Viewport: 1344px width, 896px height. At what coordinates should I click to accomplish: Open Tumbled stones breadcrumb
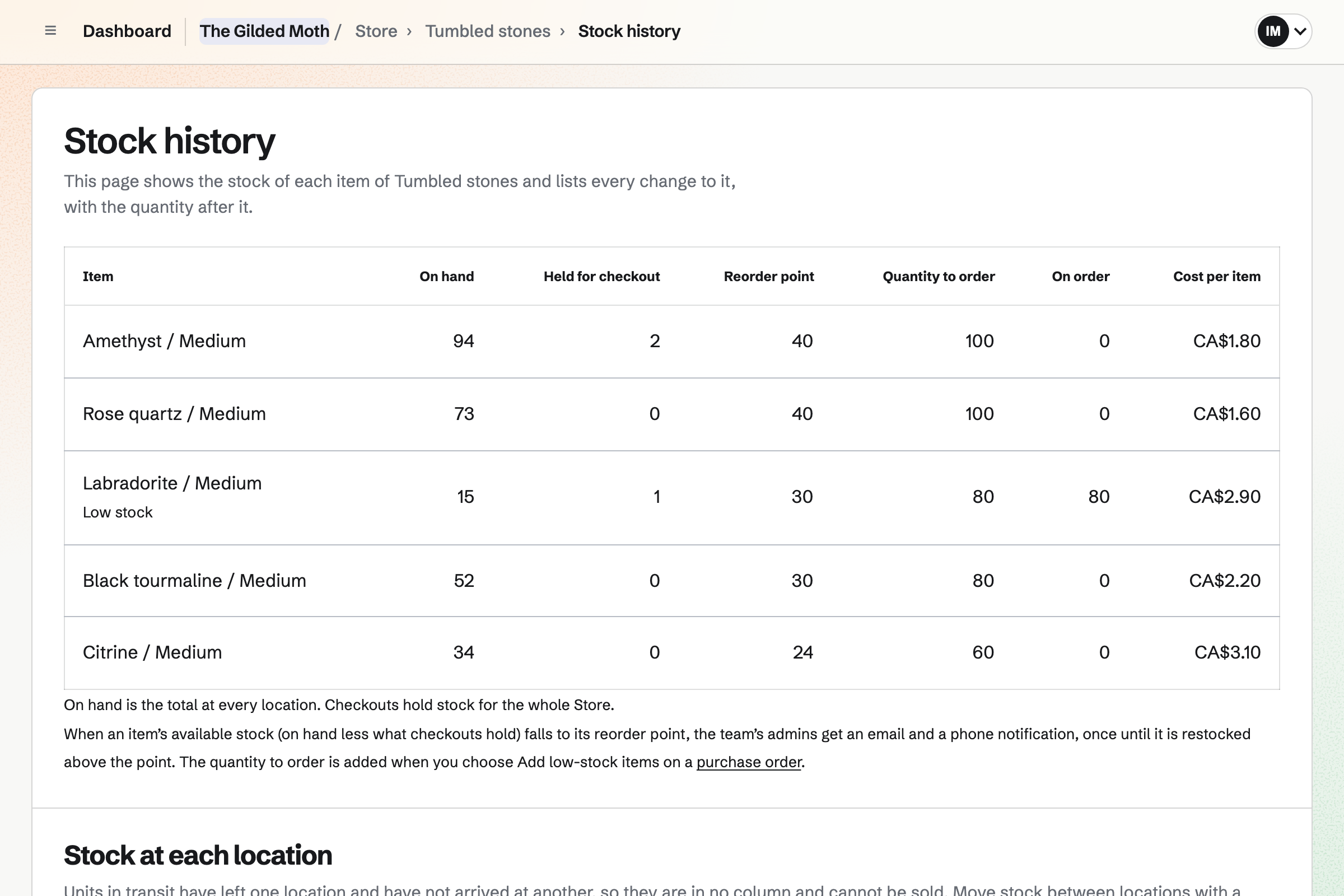[487, 31]
